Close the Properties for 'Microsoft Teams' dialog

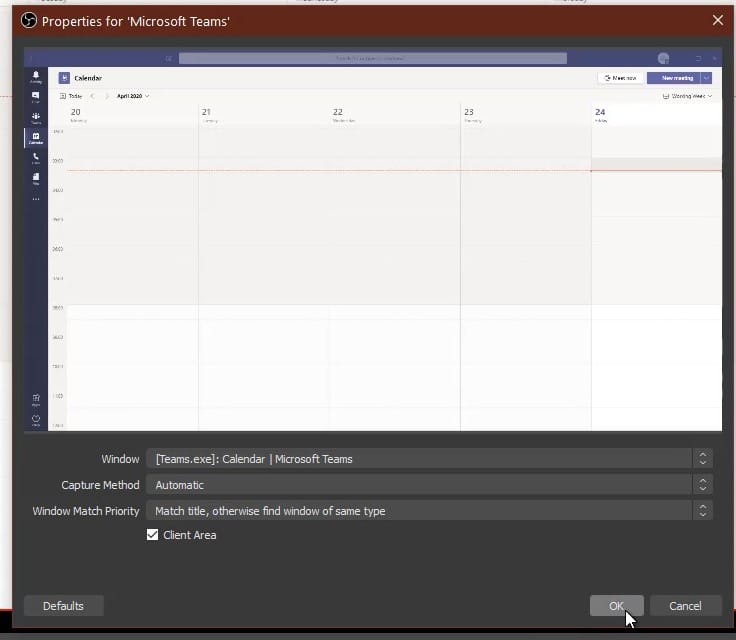click(x=717, y=20)
